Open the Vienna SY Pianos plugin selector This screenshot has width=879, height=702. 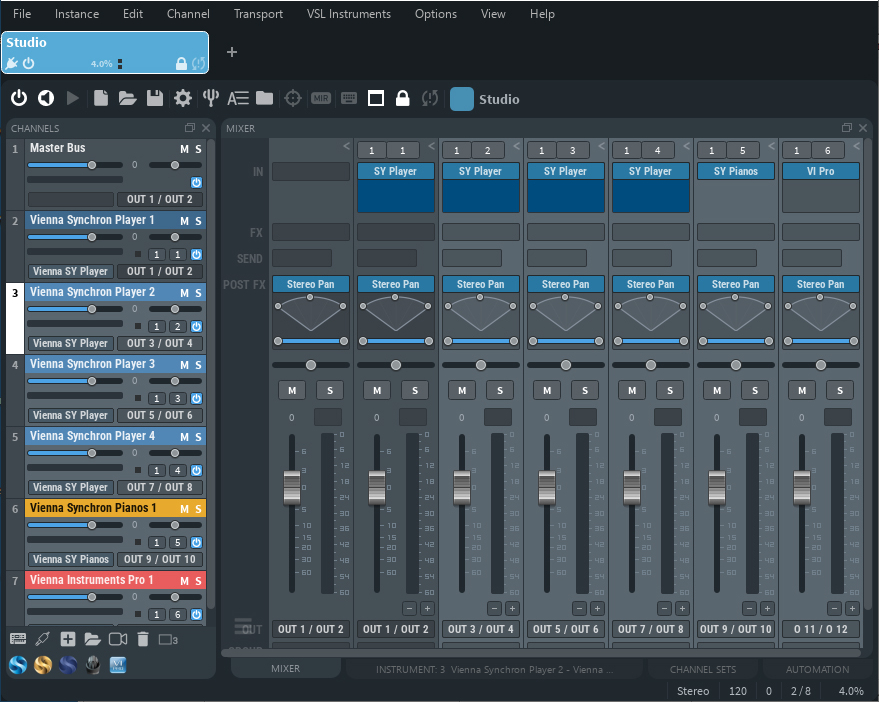tap(71, 559)
